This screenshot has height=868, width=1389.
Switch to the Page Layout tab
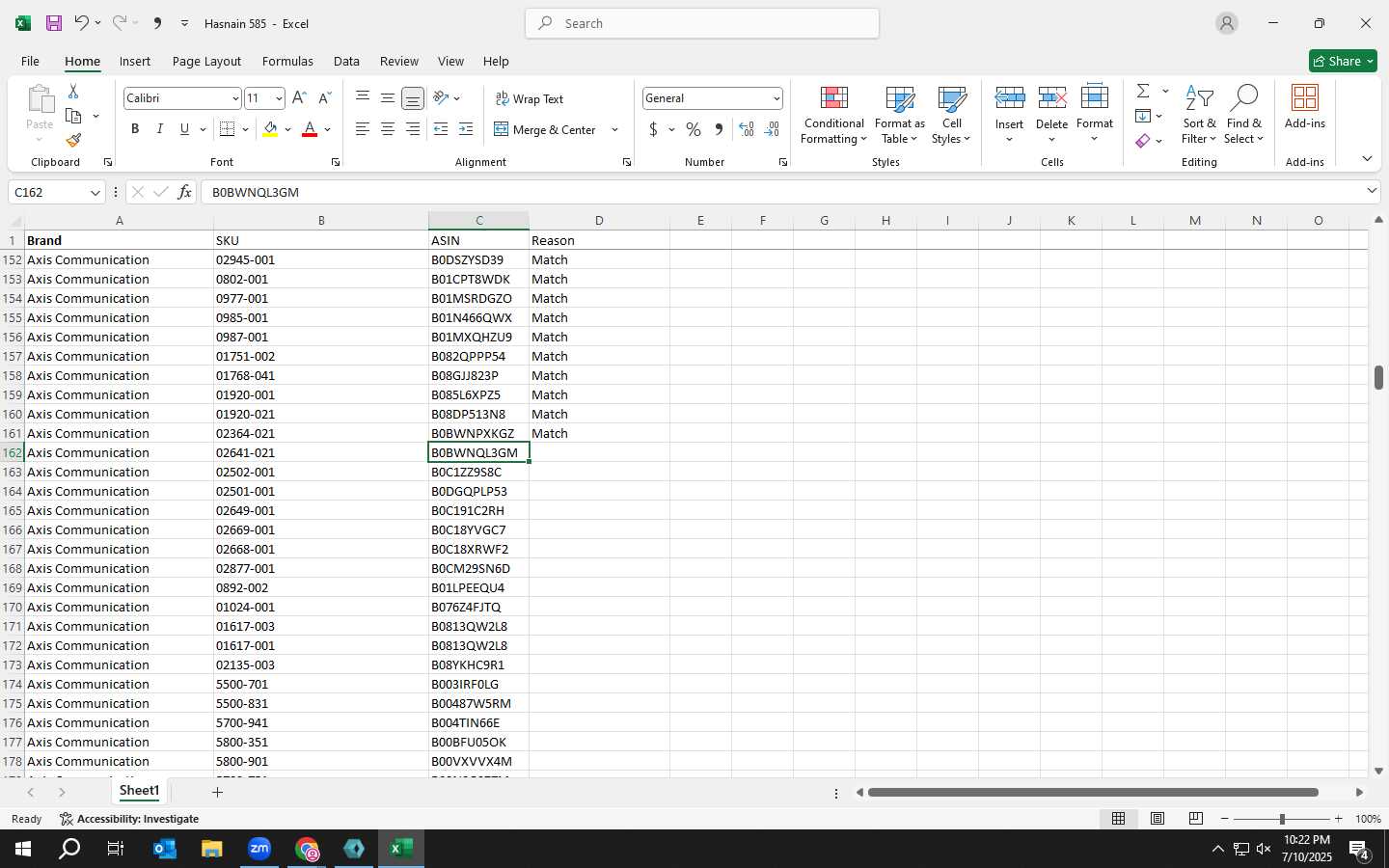point(206,61)
